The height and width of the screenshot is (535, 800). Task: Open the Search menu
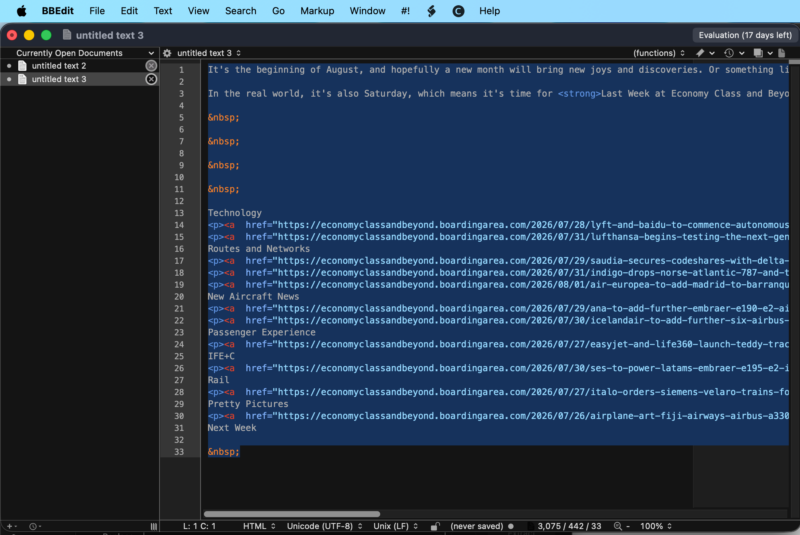pos(240,11)
